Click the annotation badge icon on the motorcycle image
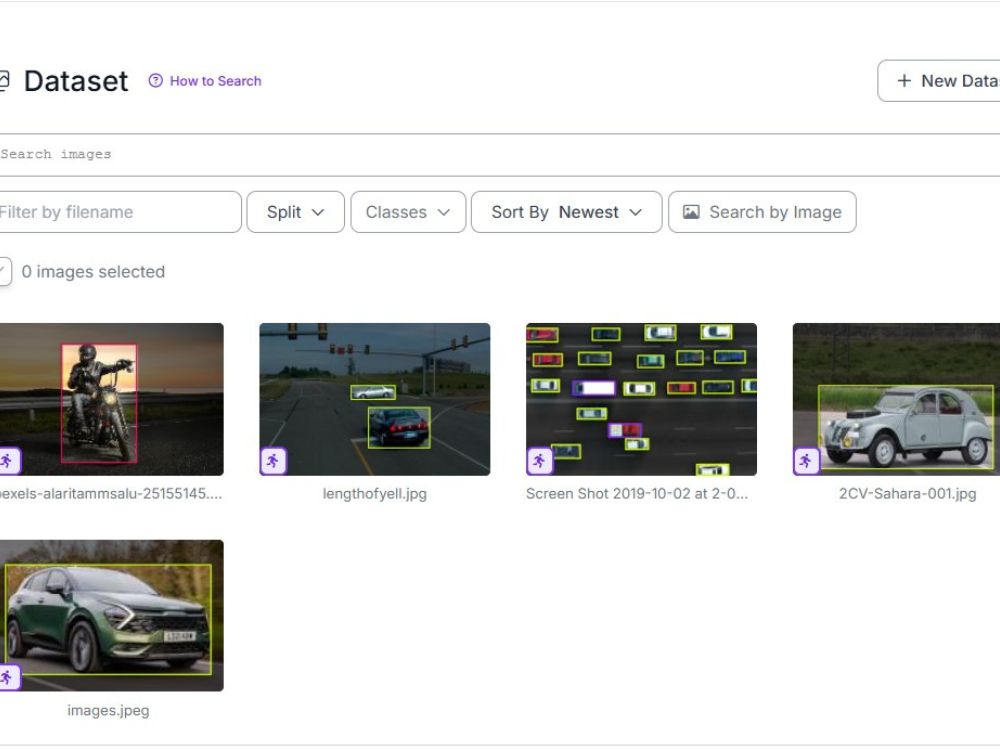Viewport: 1000px width, 750px height. (9, 461)
